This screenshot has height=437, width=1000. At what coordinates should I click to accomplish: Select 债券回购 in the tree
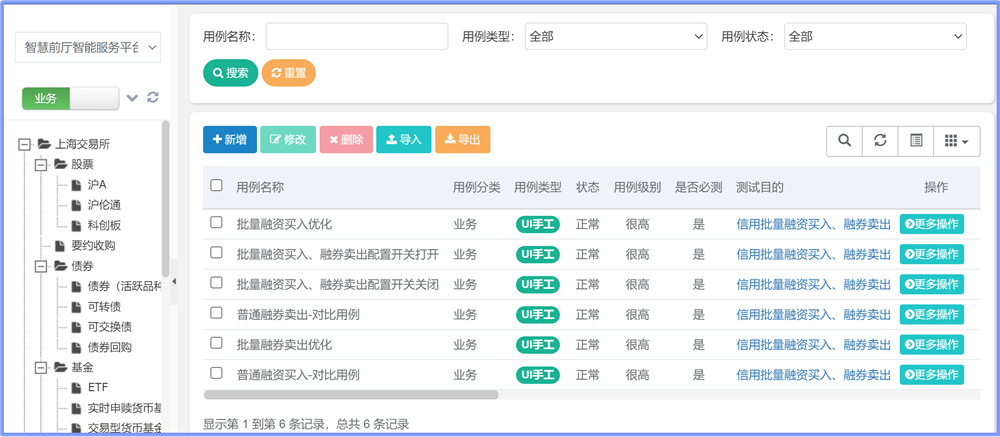(x=110, y=347)
